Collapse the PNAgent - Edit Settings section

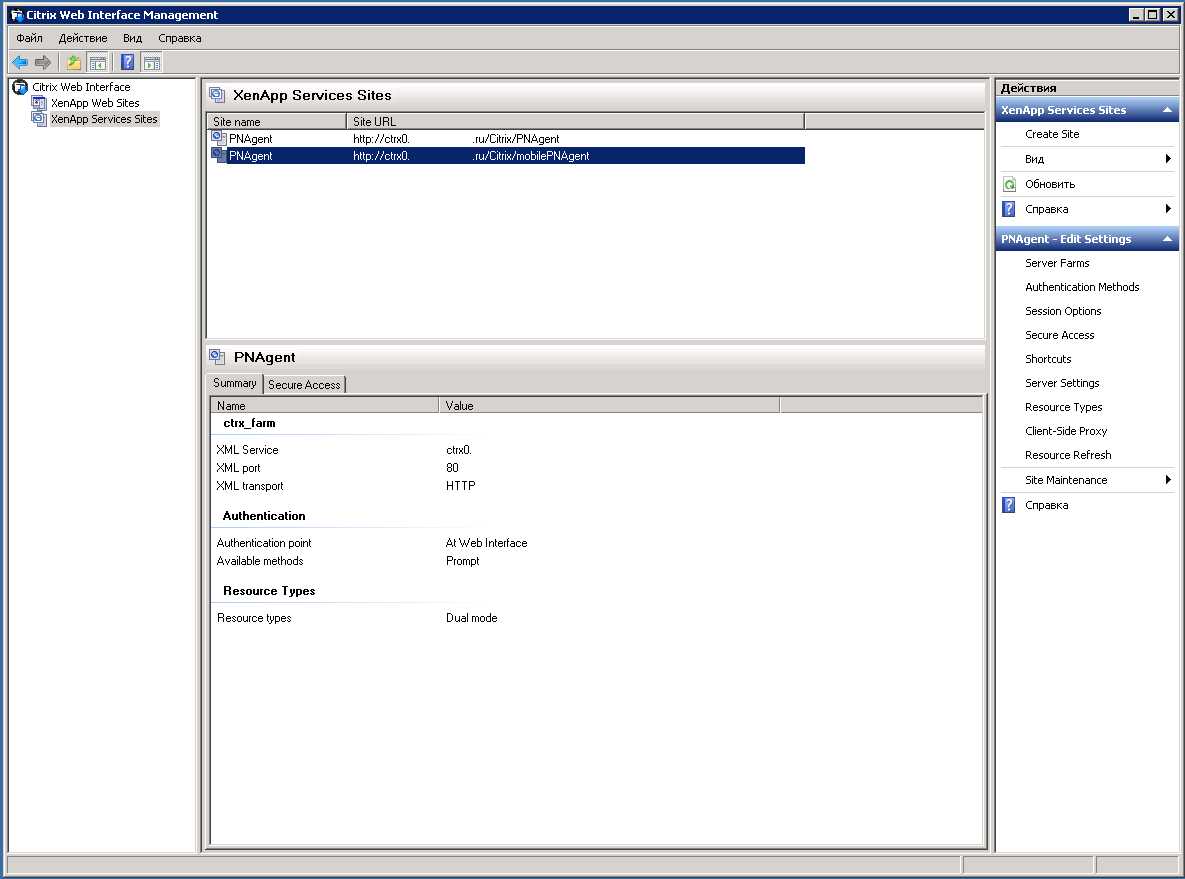(x=1167, y=239)
